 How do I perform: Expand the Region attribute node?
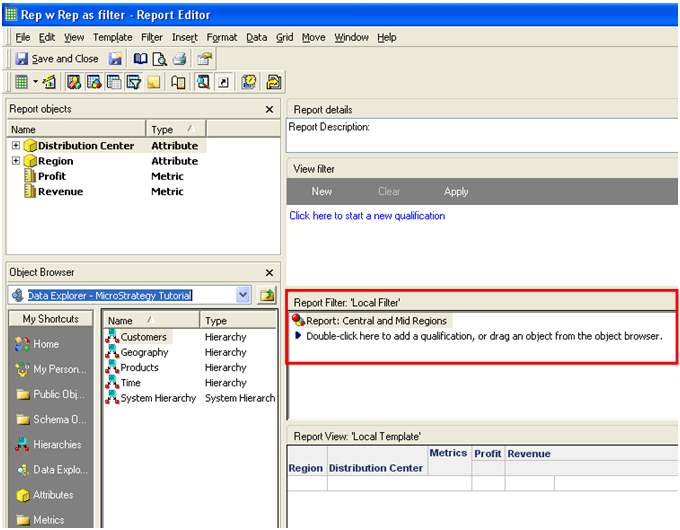[16, 161]
